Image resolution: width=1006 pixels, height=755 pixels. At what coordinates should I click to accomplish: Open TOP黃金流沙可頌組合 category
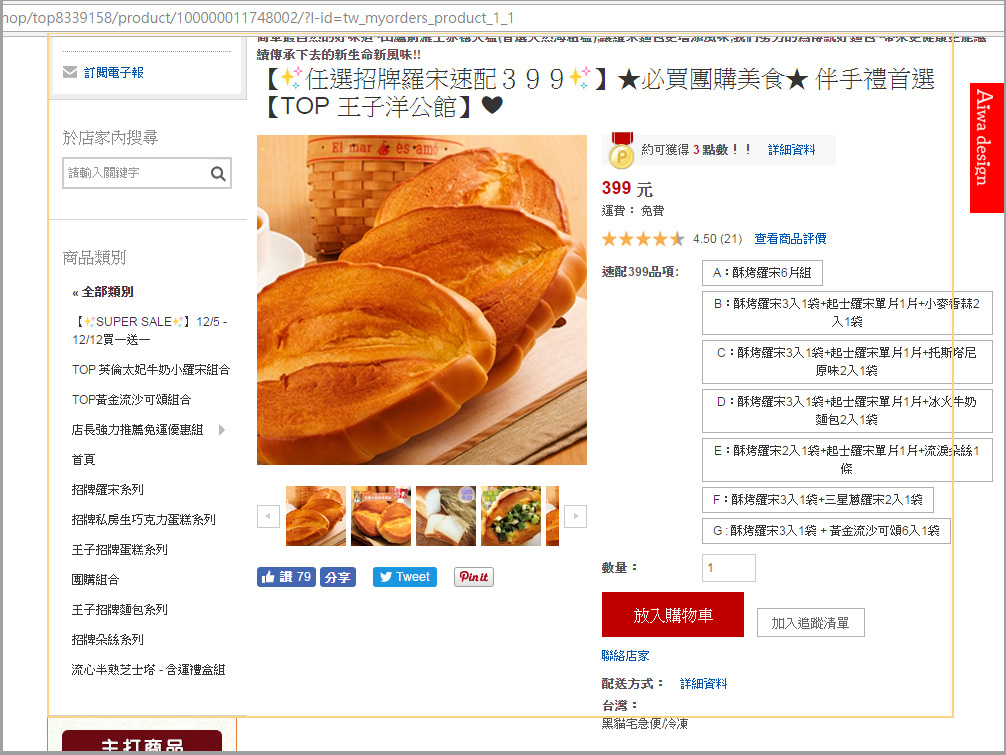click(132, 400)
